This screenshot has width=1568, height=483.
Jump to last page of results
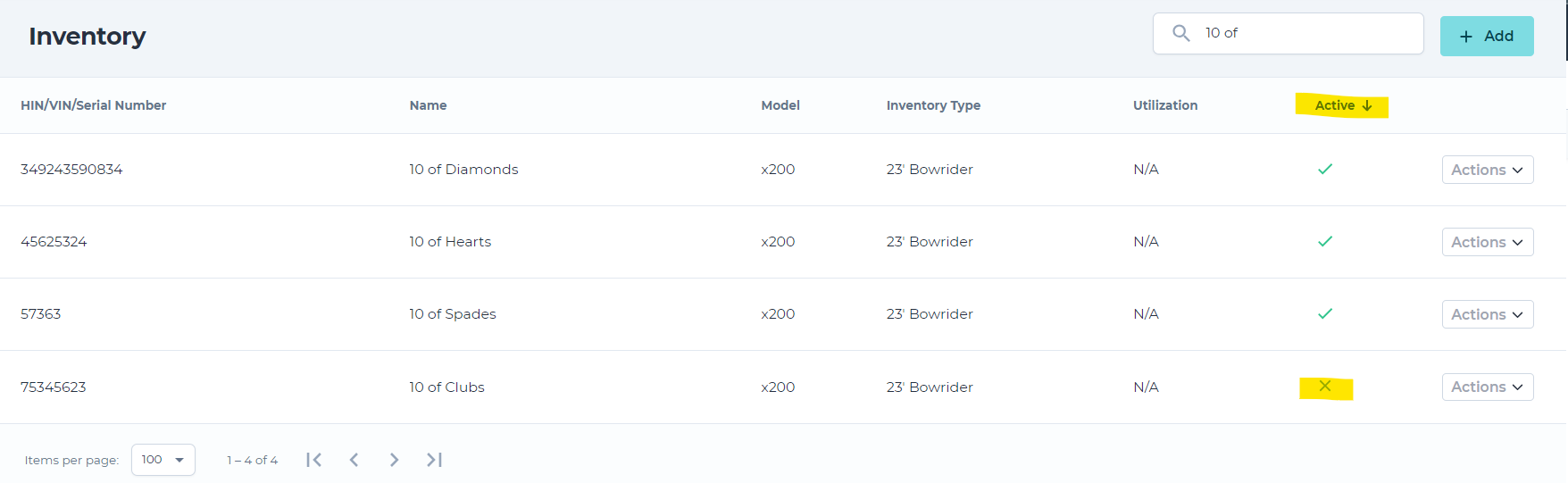[435, 460]
